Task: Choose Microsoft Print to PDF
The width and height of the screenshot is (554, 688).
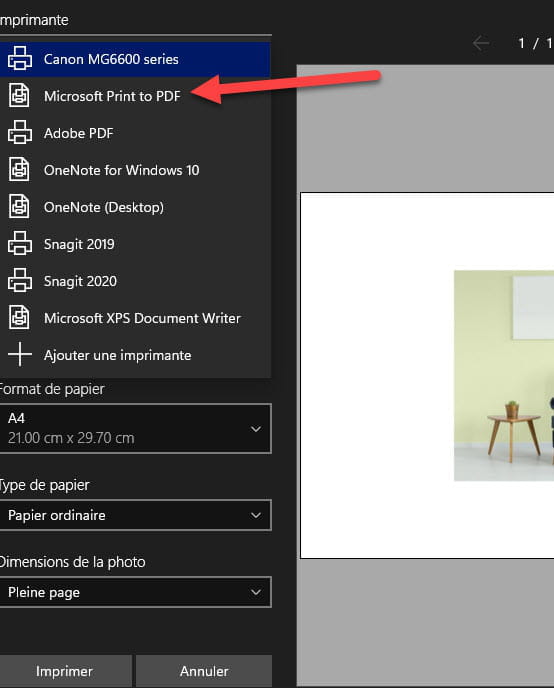Action: point(135,96)
